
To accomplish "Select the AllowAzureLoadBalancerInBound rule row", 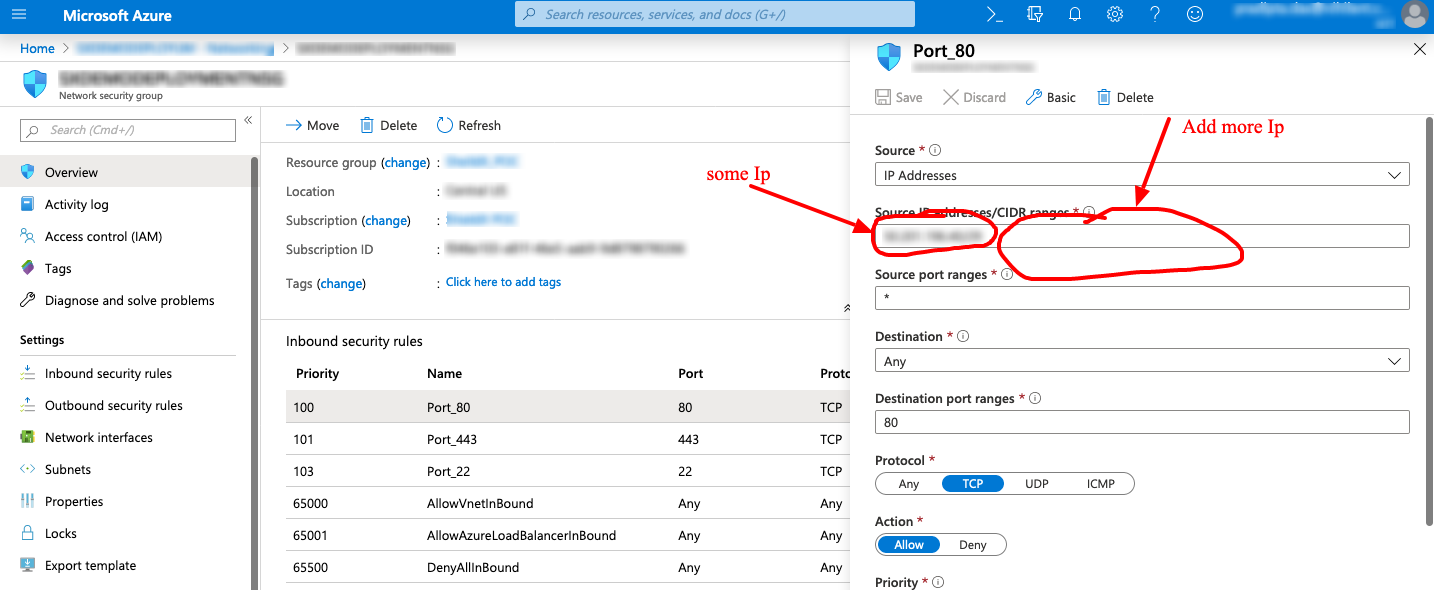I will point(567,535).
